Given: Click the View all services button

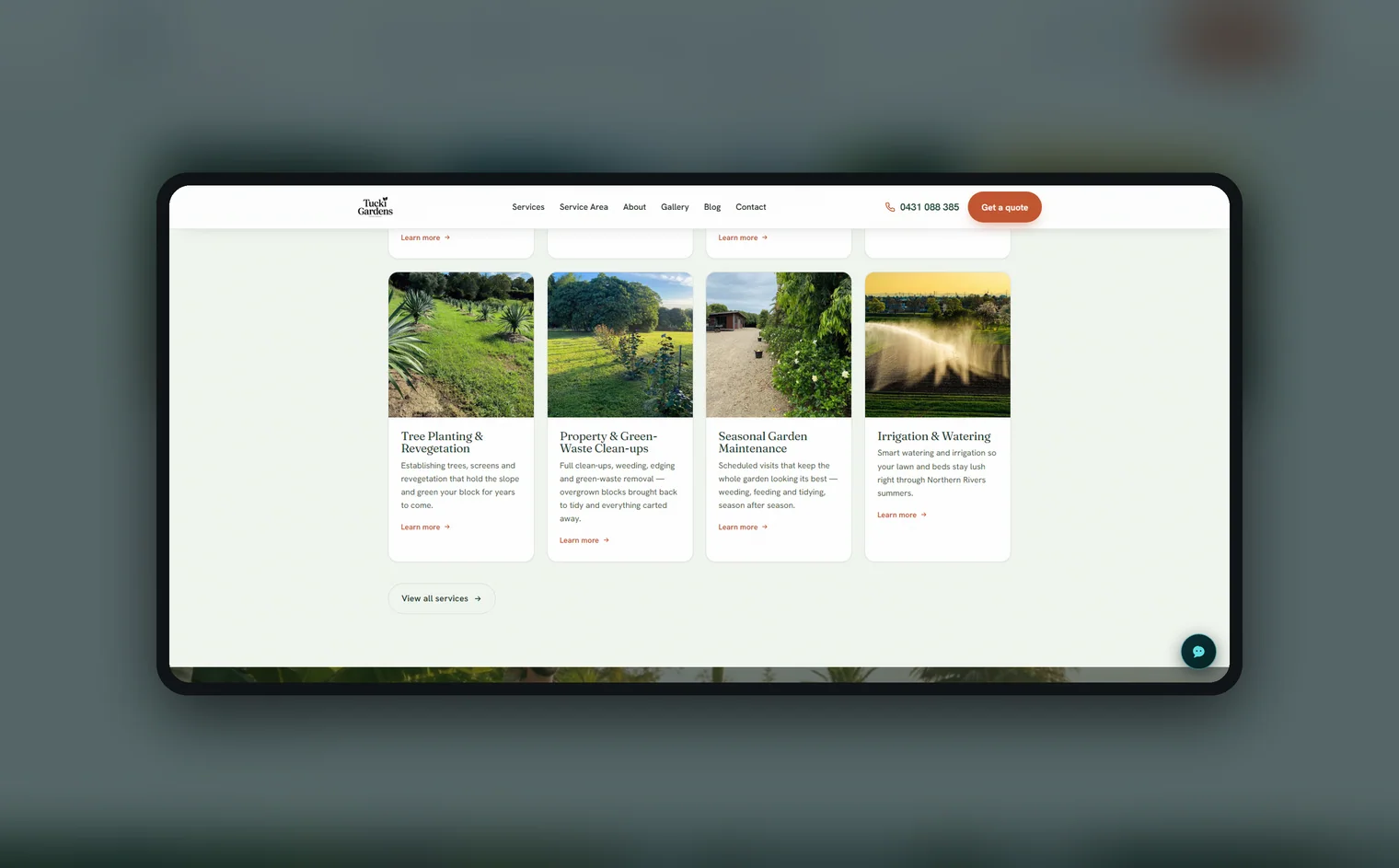Looking at the screenshot, I should coord(442,598).
